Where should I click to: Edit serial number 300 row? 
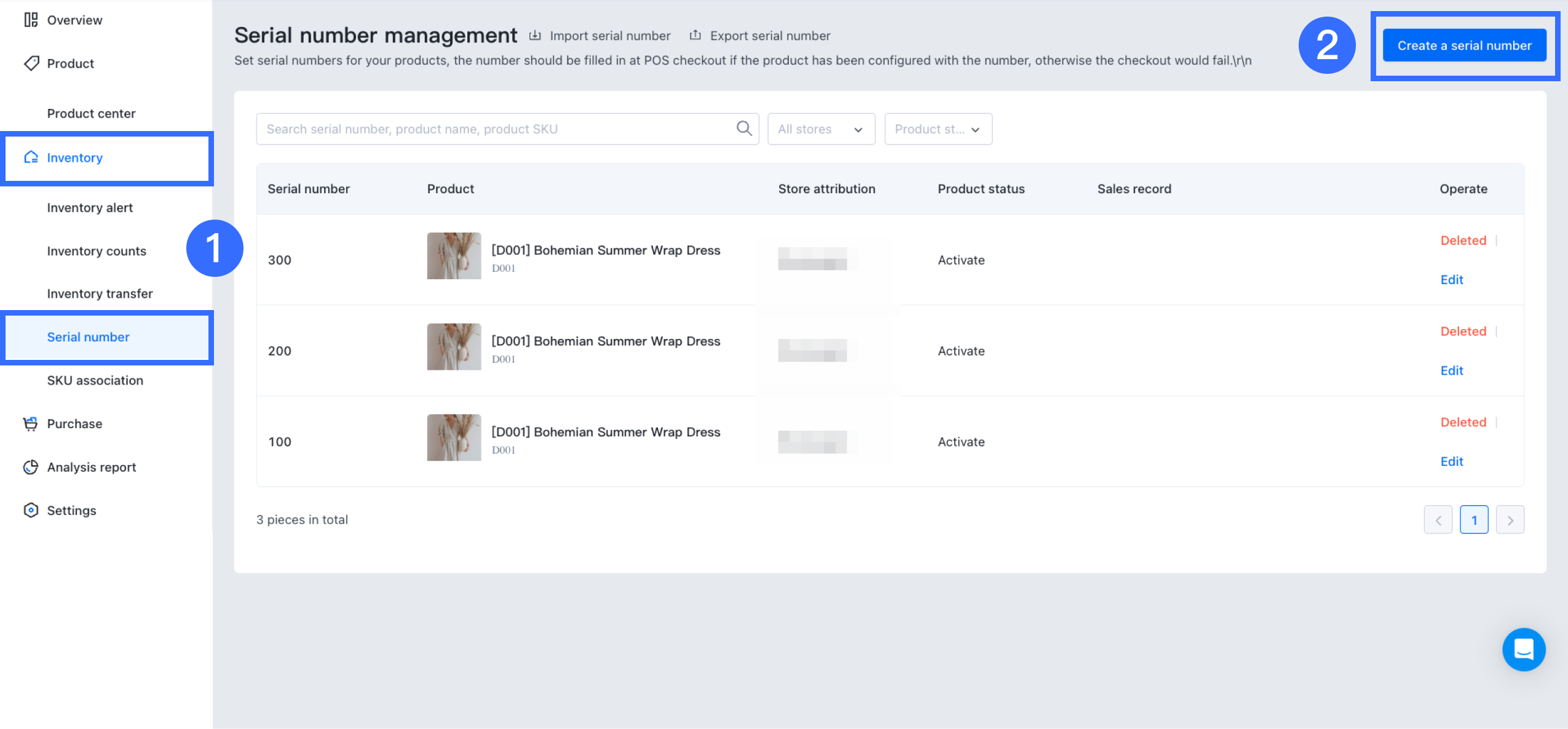tap(1451, 280)
